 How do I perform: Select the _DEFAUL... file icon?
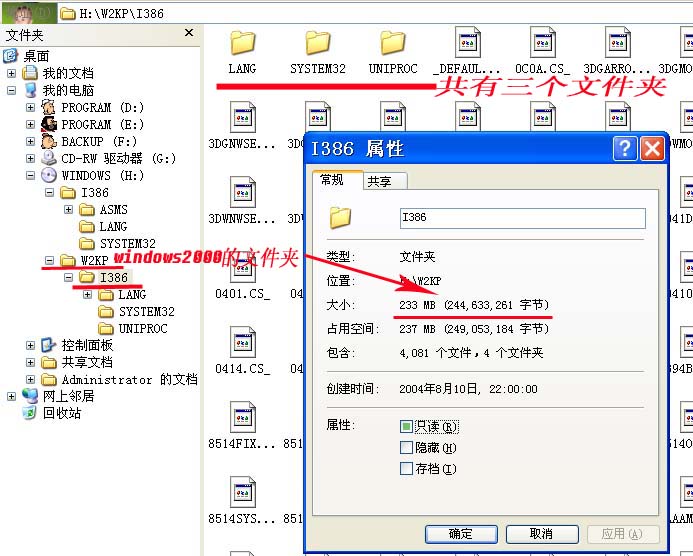coord(468,42)
